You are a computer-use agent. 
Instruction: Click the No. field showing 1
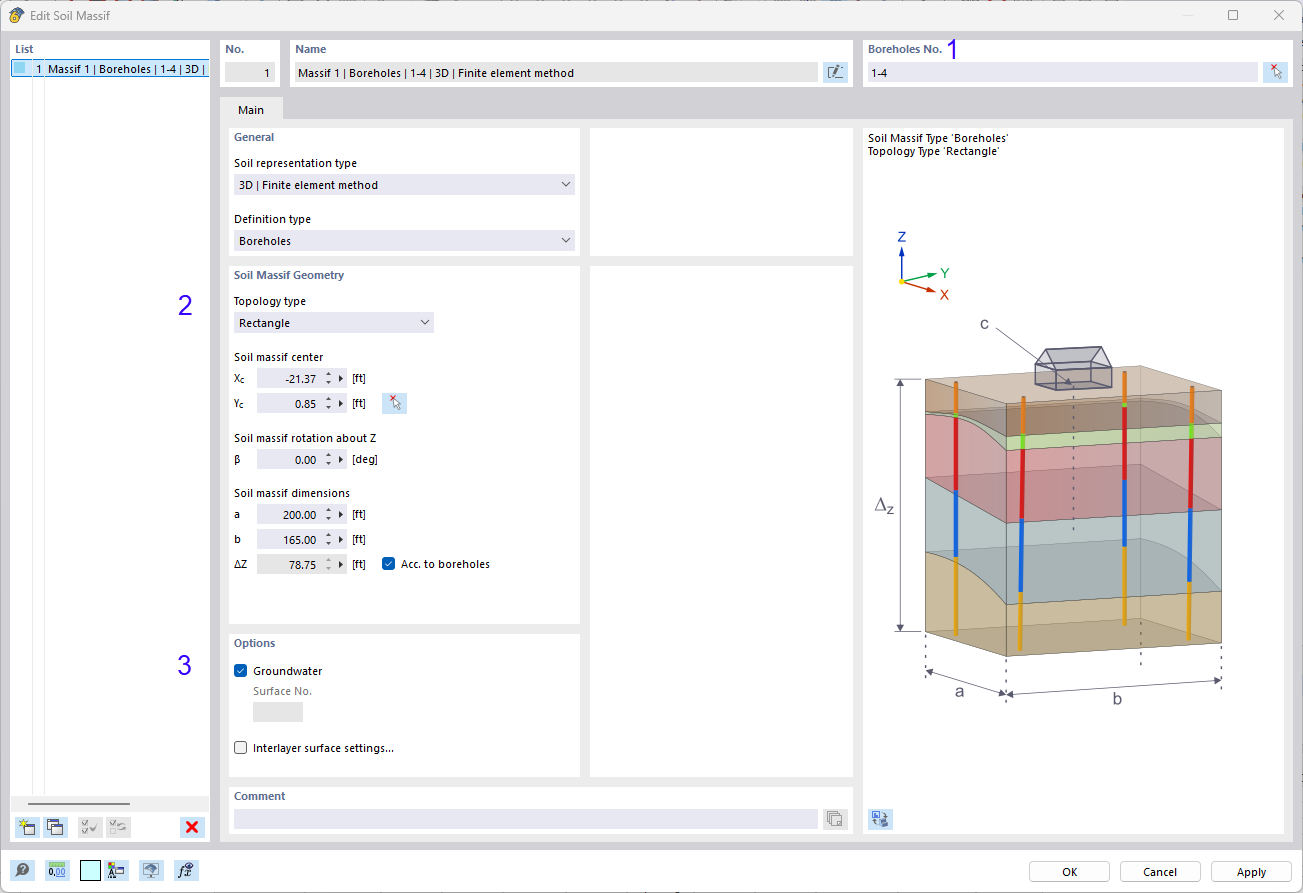click(x=249, y=72)
